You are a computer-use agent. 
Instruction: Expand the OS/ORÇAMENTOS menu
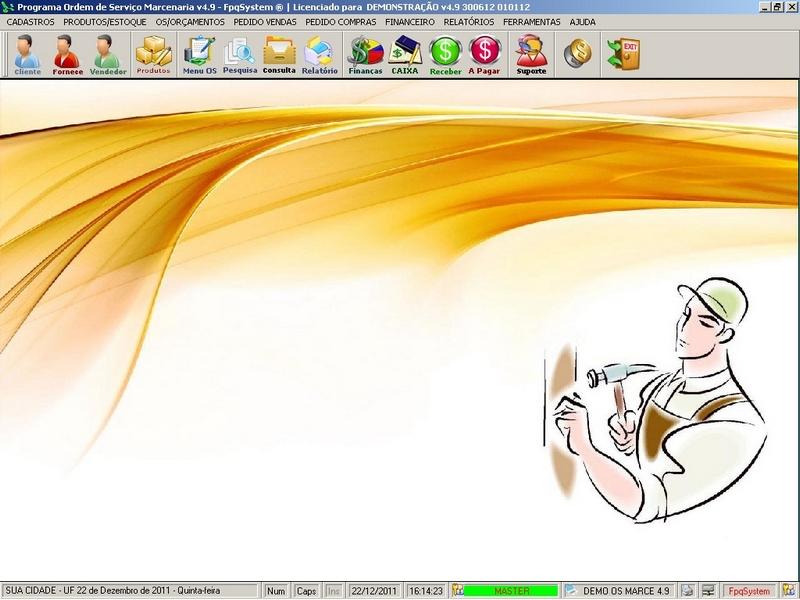190,21
